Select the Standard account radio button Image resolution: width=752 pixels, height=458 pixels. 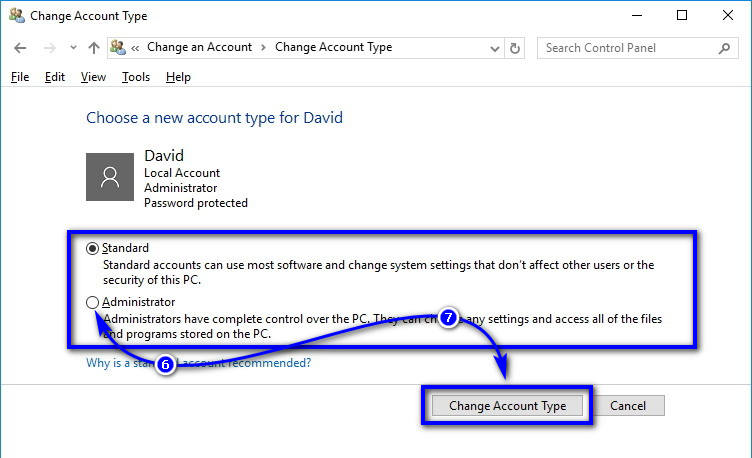click(x=94, y=248)
